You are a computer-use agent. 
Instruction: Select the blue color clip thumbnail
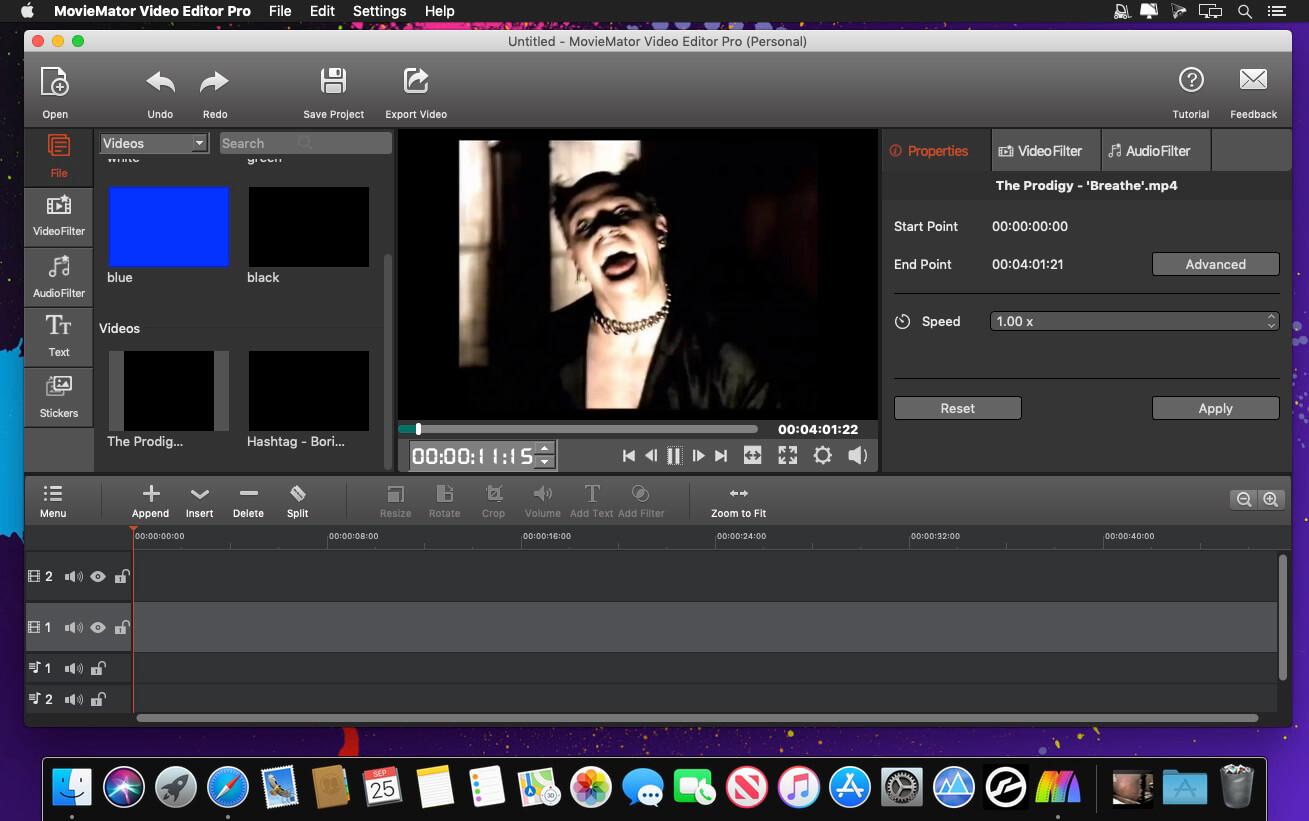click(x=169, y=226)
